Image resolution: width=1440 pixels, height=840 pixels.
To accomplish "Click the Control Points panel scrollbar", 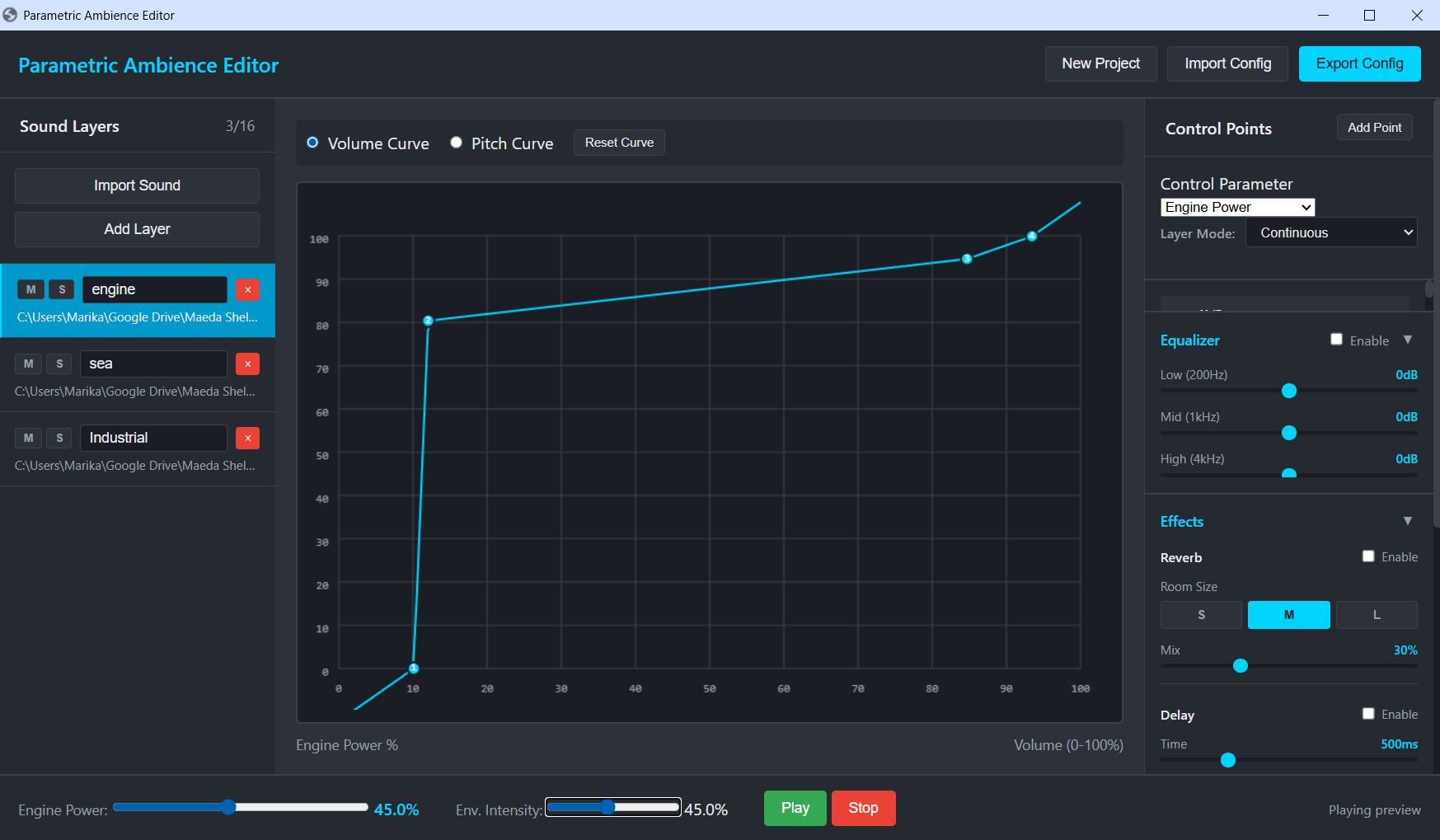I will coord(1429,289).
